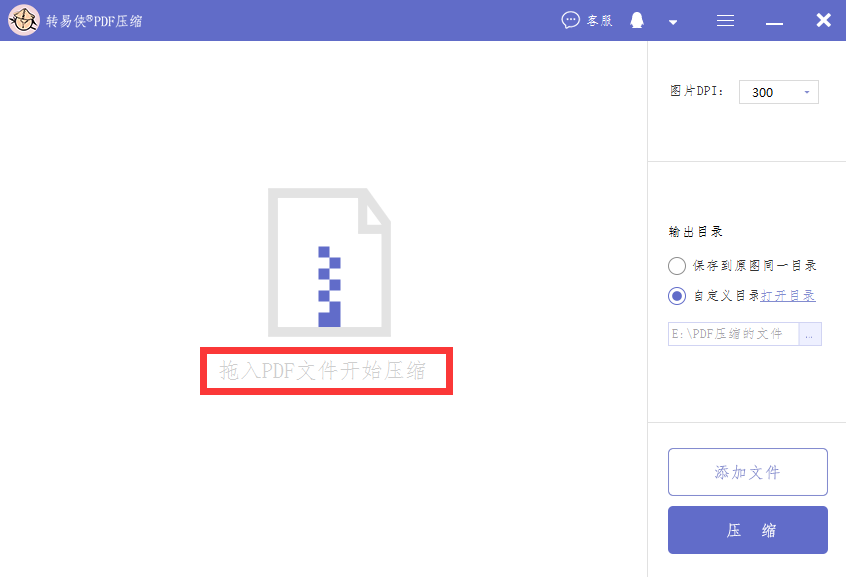Viewport: 846px width, 577px height.
Task: Select 保存到原图同一目录 radio option
Action: 677,266
